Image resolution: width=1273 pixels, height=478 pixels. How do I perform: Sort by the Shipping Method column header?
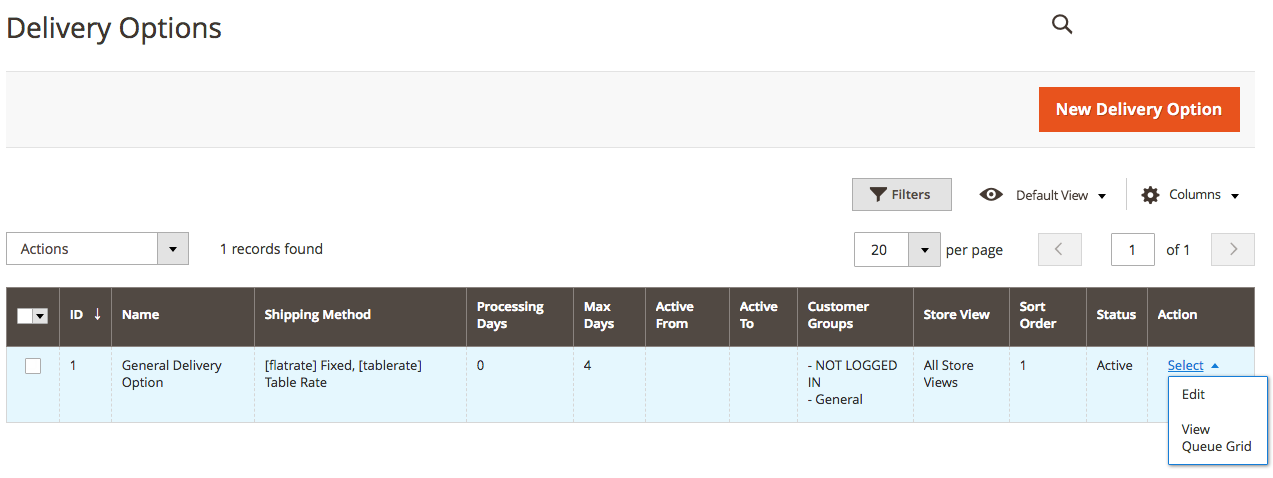[317, 314]
